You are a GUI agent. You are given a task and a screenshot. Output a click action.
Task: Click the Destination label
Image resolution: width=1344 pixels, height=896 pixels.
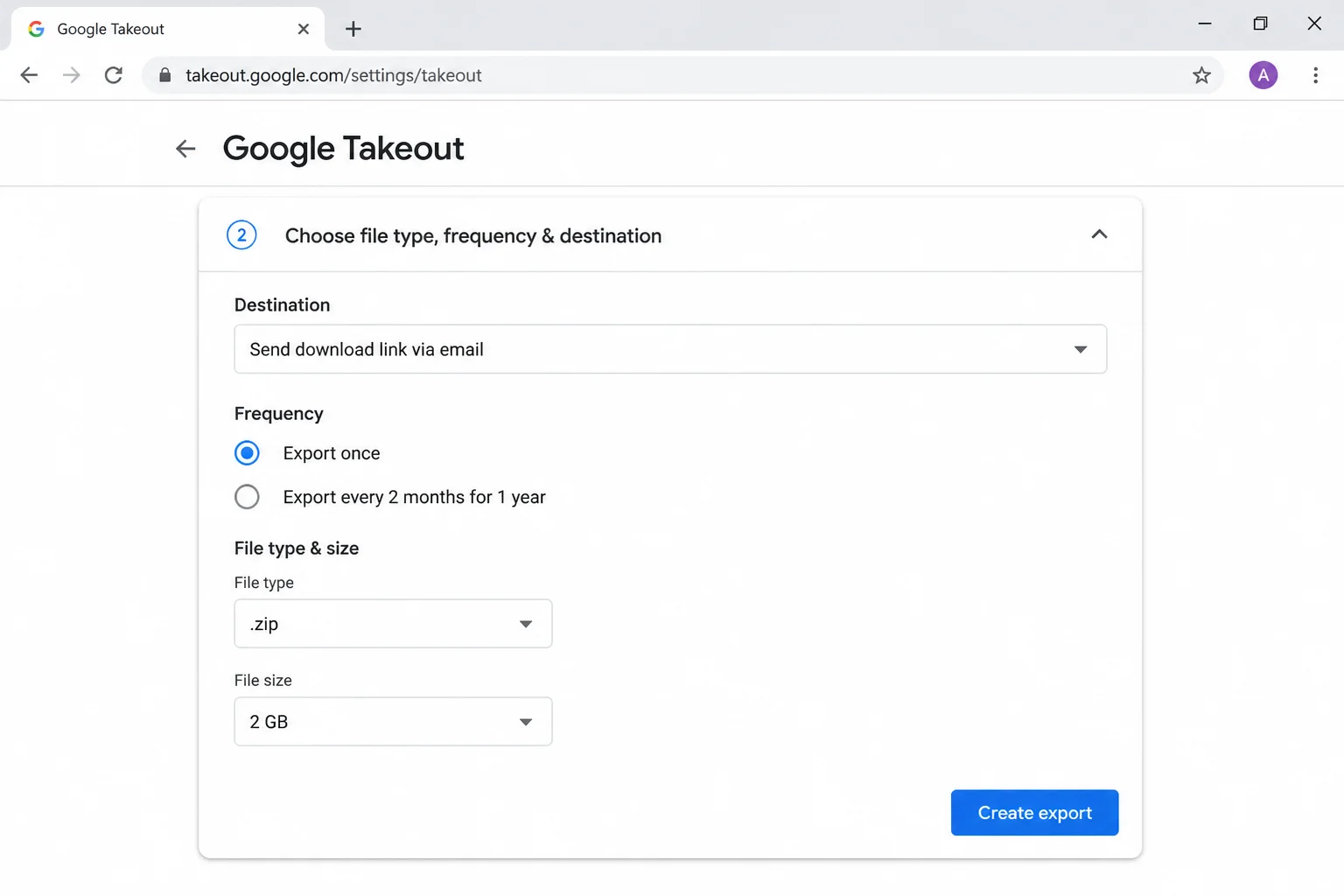[x=283, y=305]
